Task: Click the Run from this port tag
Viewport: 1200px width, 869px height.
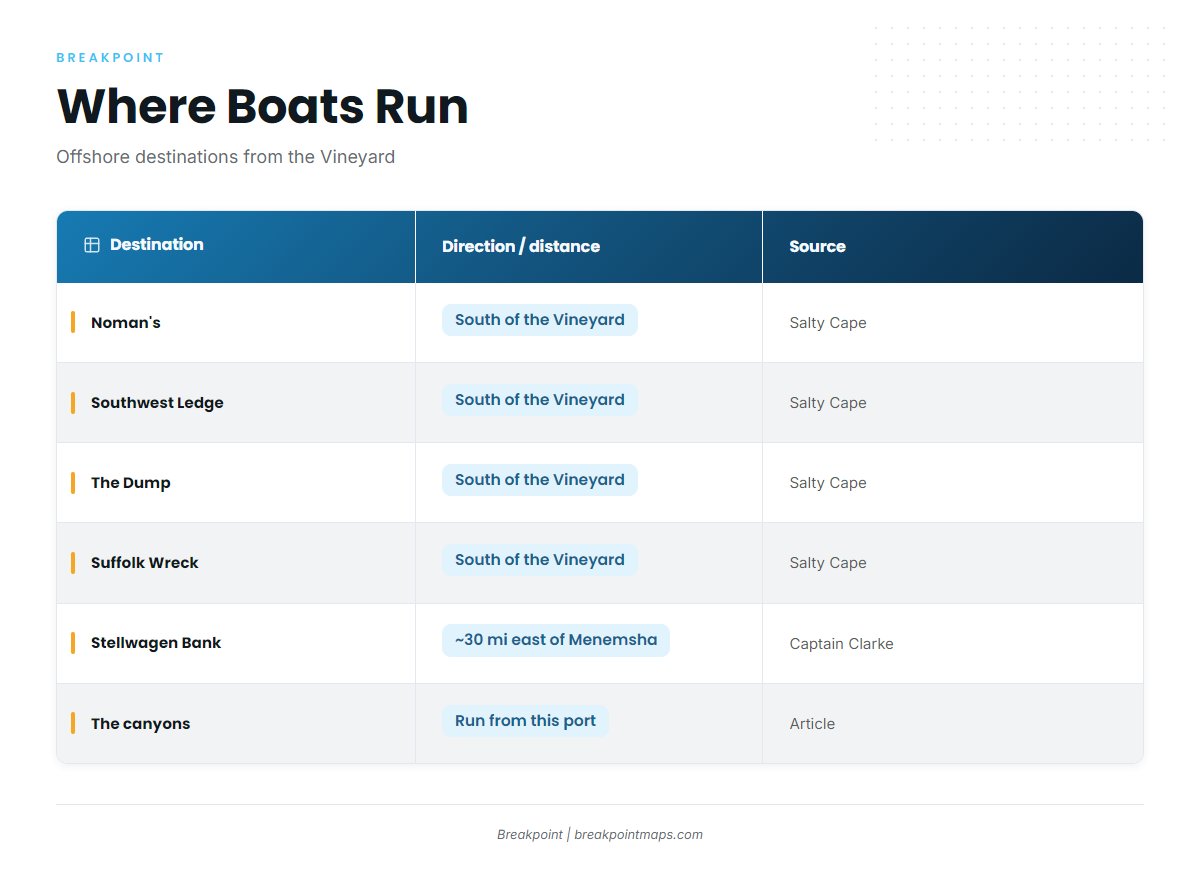Action: click(x=525, y=721)
